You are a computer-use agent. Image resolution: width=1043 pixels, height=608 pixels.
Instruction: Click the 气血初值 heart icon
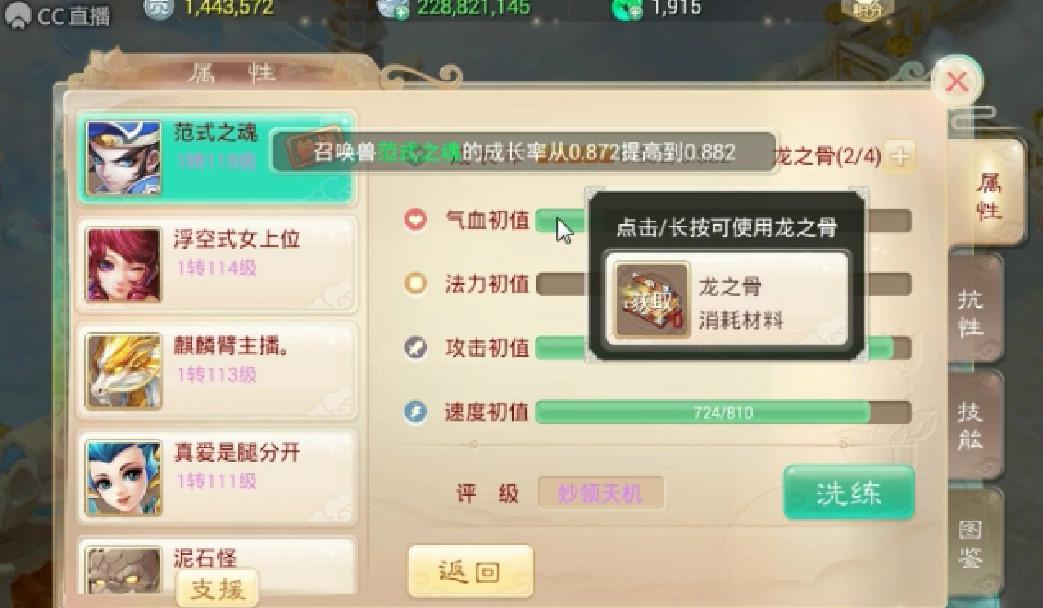pyautogui.click(x=416, y=220)
